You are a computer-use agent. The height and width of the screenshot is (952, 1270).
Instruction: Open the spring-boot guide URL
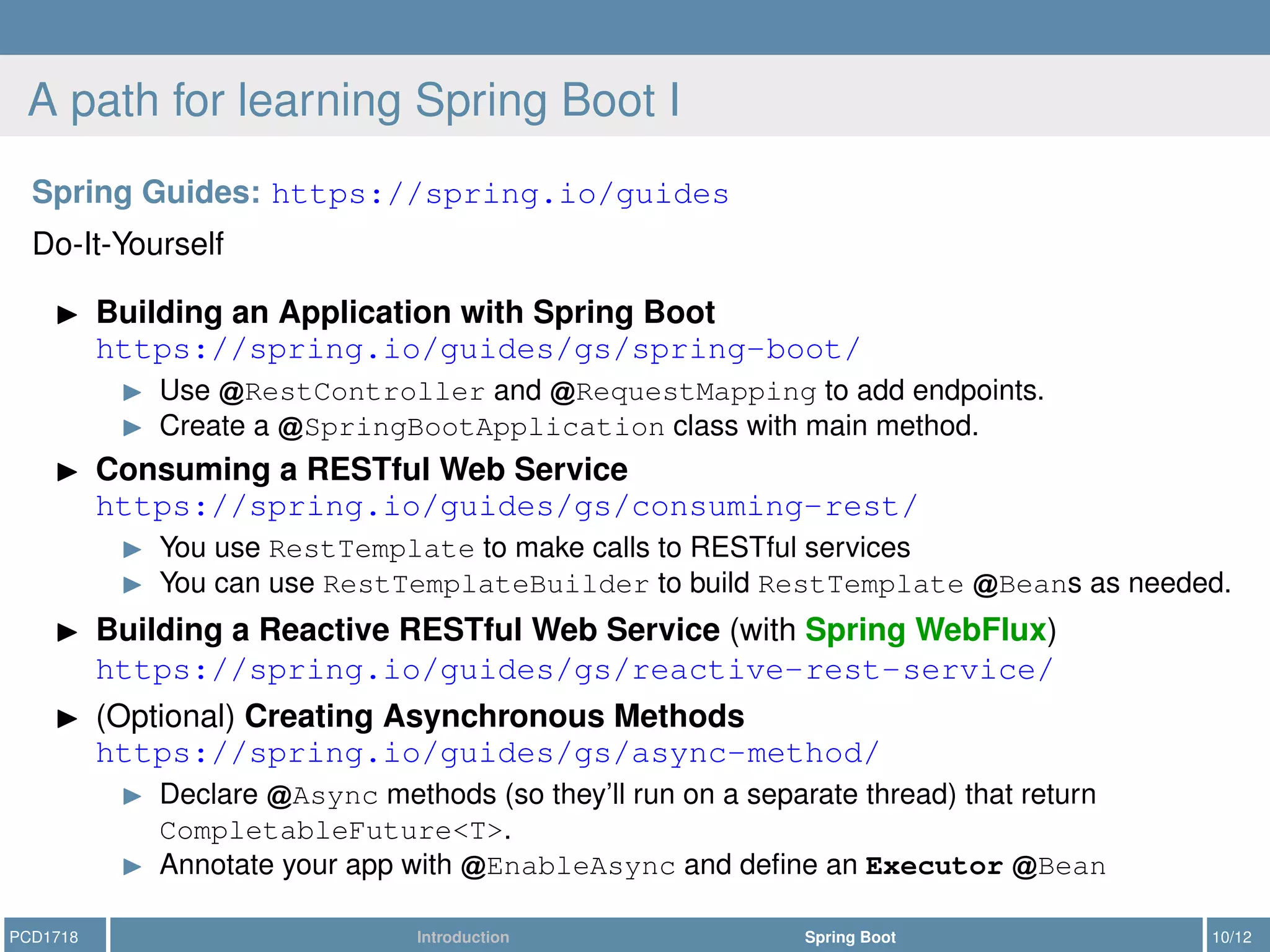click(x=477, y=350)
